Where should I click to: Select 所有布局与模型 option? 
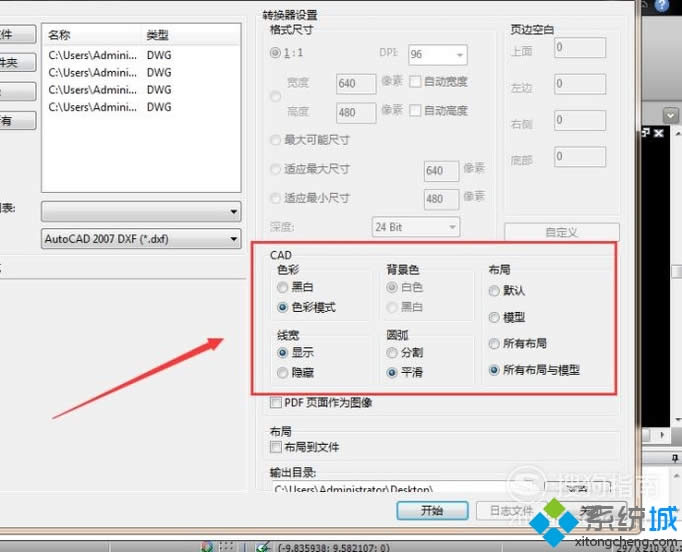(494, 370)
